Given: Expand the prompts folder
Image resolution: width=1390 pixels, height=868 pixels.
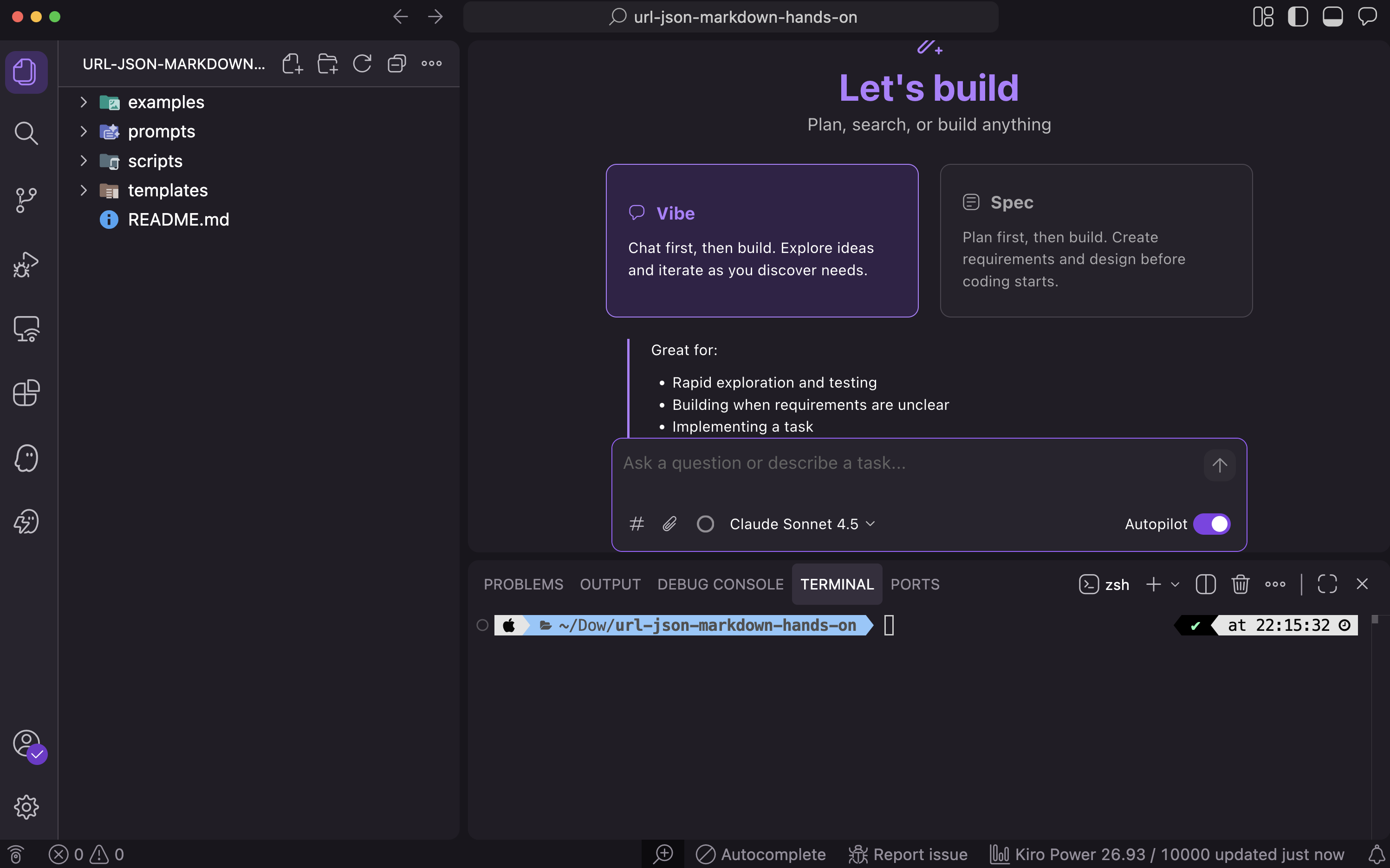Looking at the screenshot, I should coord(83,131).
